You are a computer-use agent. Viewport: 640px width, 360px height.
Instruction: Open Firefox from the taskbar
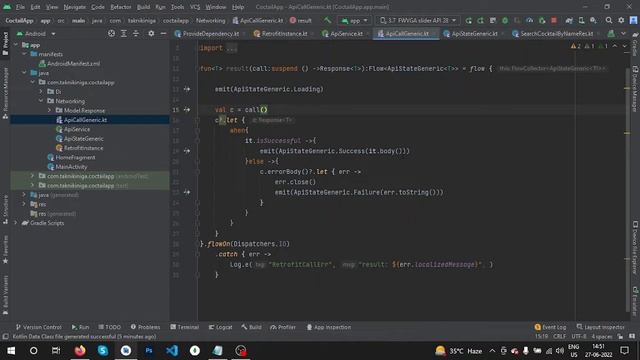coord(80,351)
